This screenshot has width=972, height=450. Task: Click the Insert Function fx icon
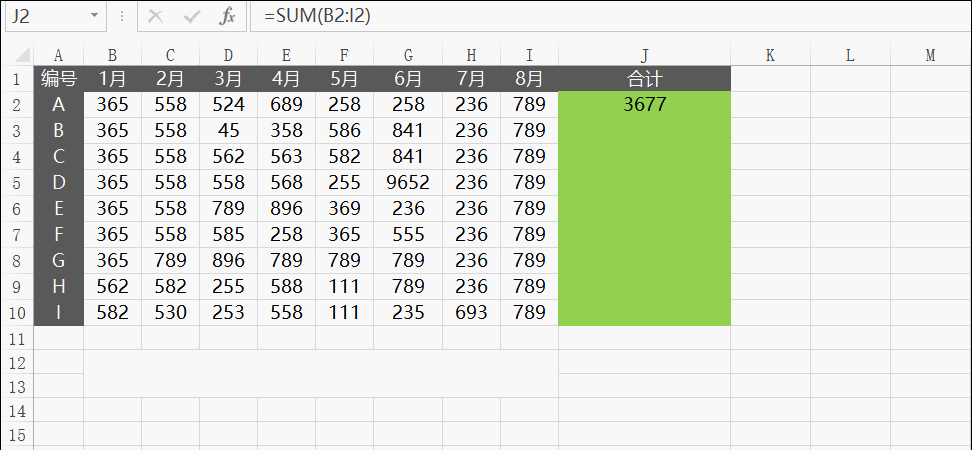pyautogui.click(x=228, y=17)
